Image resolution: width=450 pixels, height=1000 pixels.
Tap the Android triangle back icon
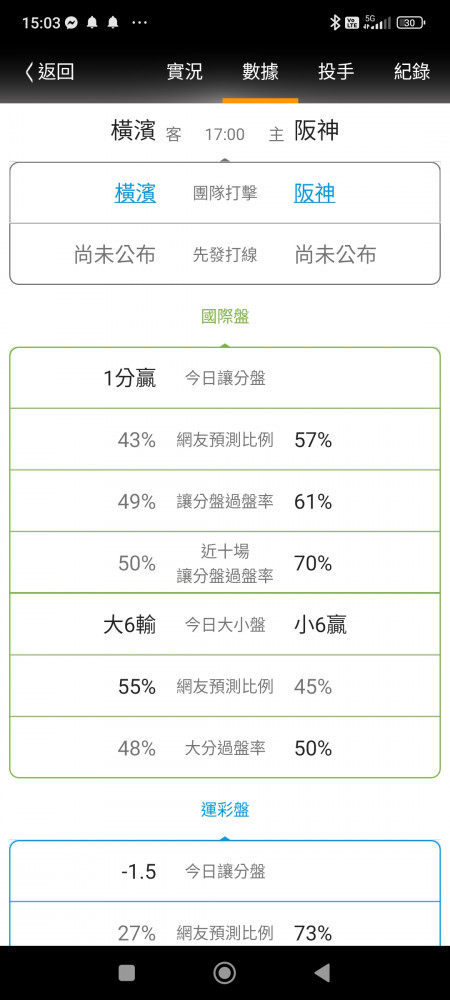point(322,973)
